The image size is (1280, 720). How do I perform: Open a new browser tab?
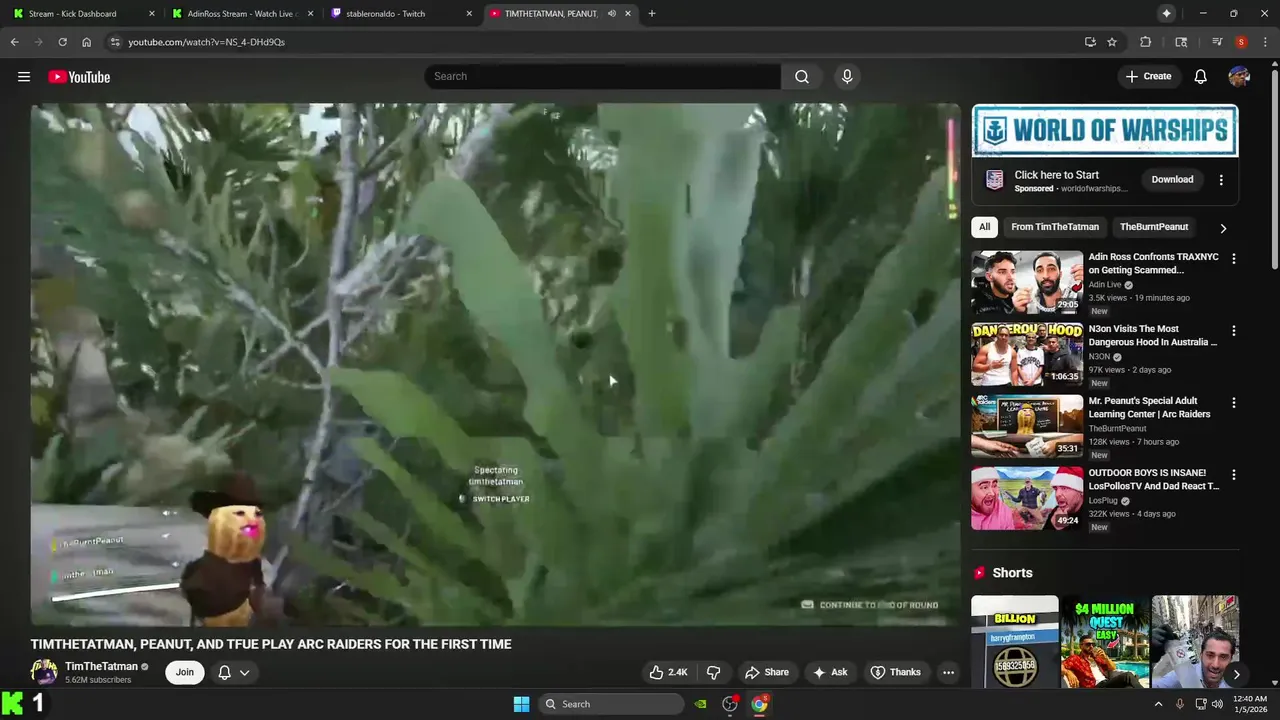coord(651,14)
